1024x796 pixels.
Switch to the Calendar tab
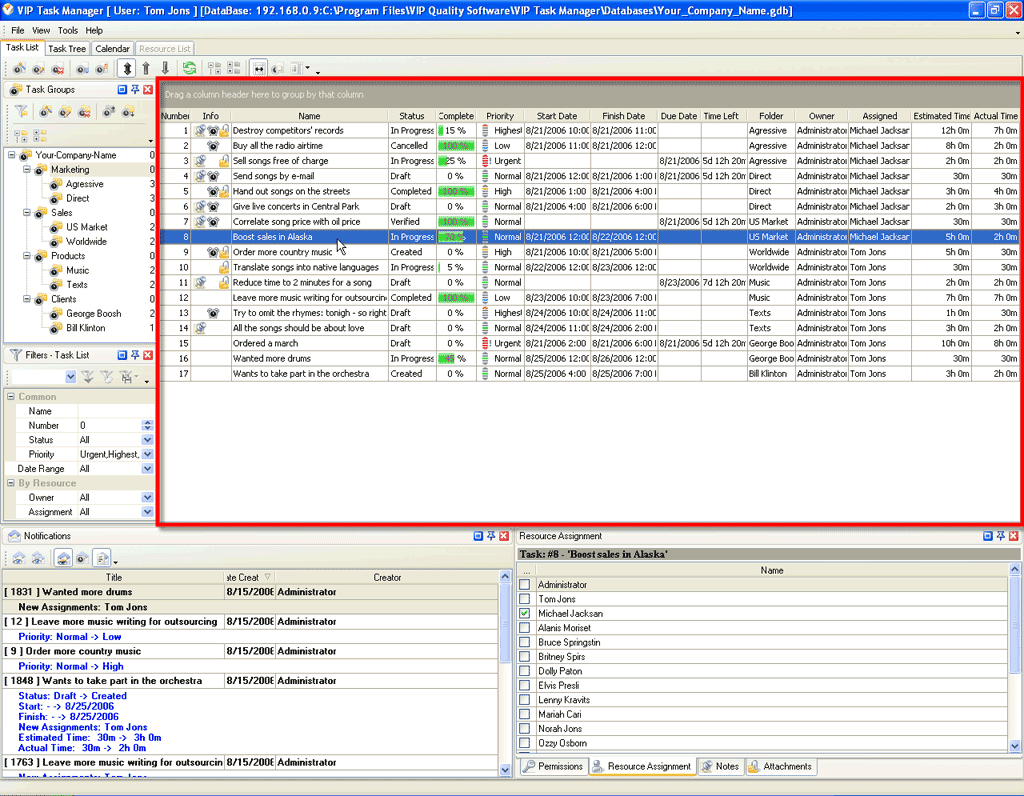click(x=112, y=48)
